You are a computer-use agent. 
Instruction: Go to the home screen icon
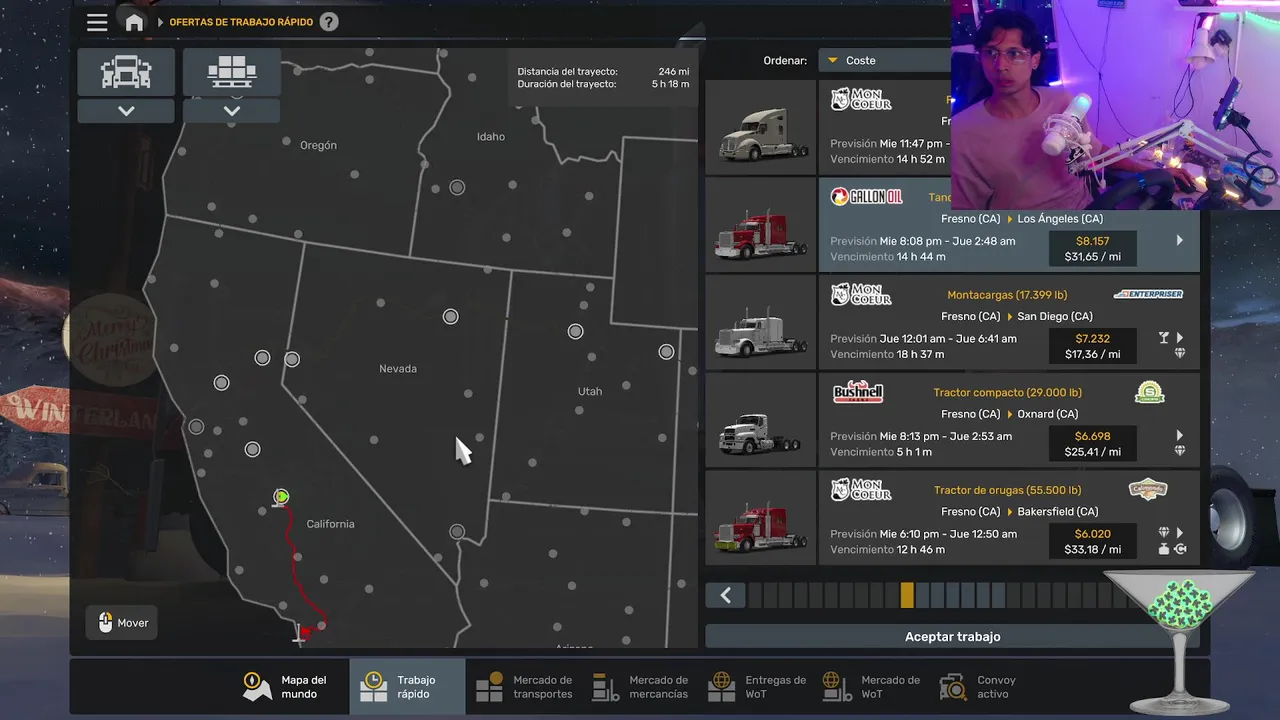[x=134, y=22]
